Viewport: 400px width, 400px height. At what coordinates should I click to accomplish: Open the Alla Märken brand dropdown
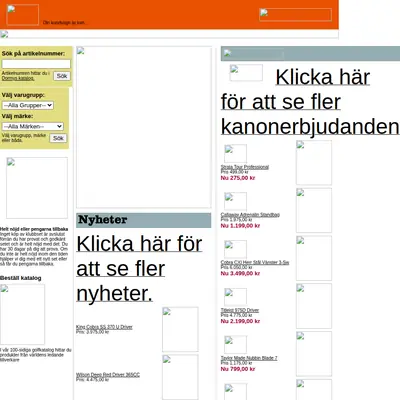point(33,126)
